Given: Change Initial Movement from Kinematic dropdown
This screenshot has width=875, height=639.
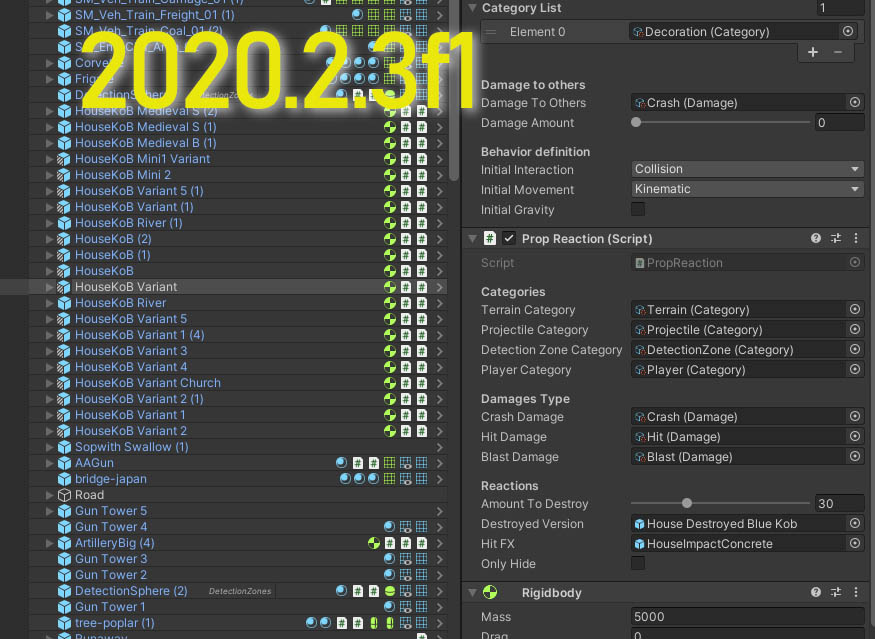Looking at the screenshot, I should click(x=746, y=189).
